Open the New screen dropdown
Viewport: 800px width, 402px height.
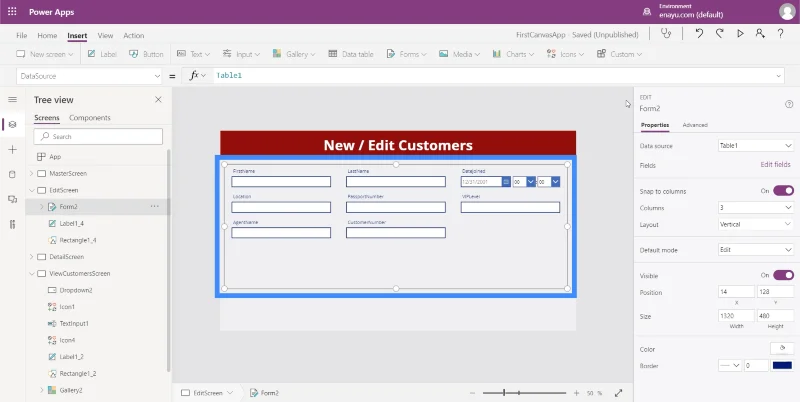pos(45,54)
